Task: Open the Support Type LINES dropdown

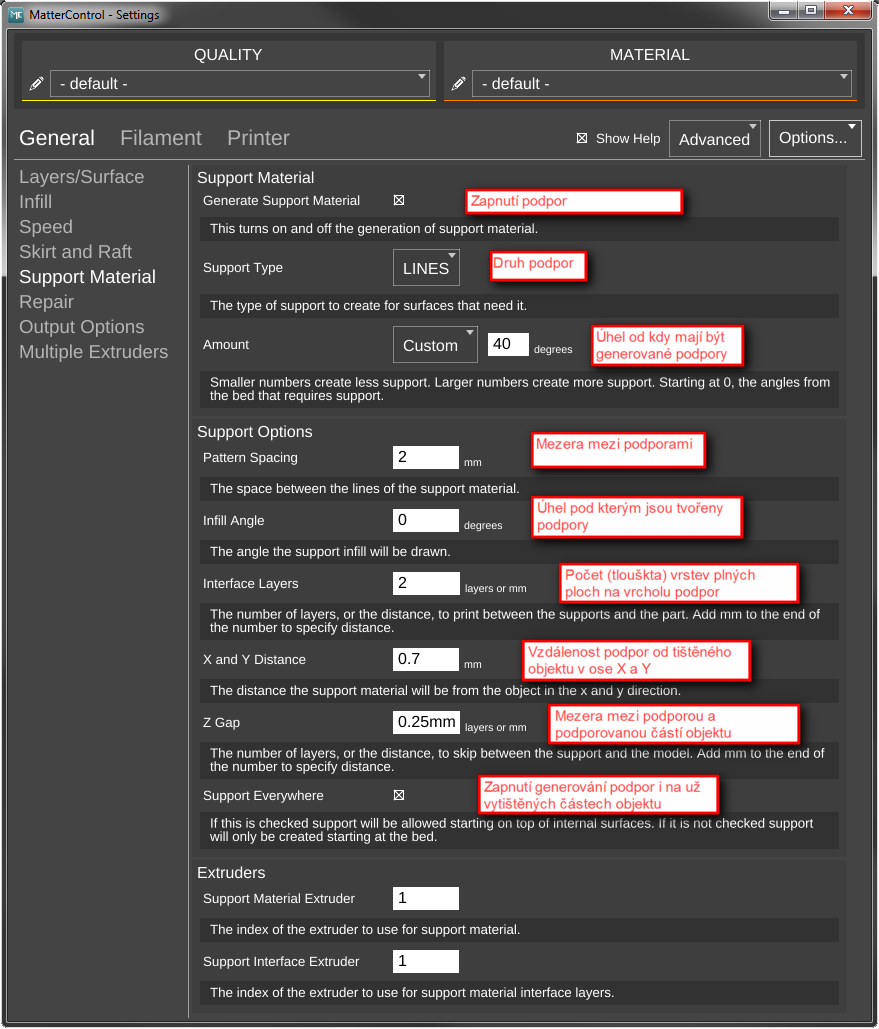Action: coord(426,267)
